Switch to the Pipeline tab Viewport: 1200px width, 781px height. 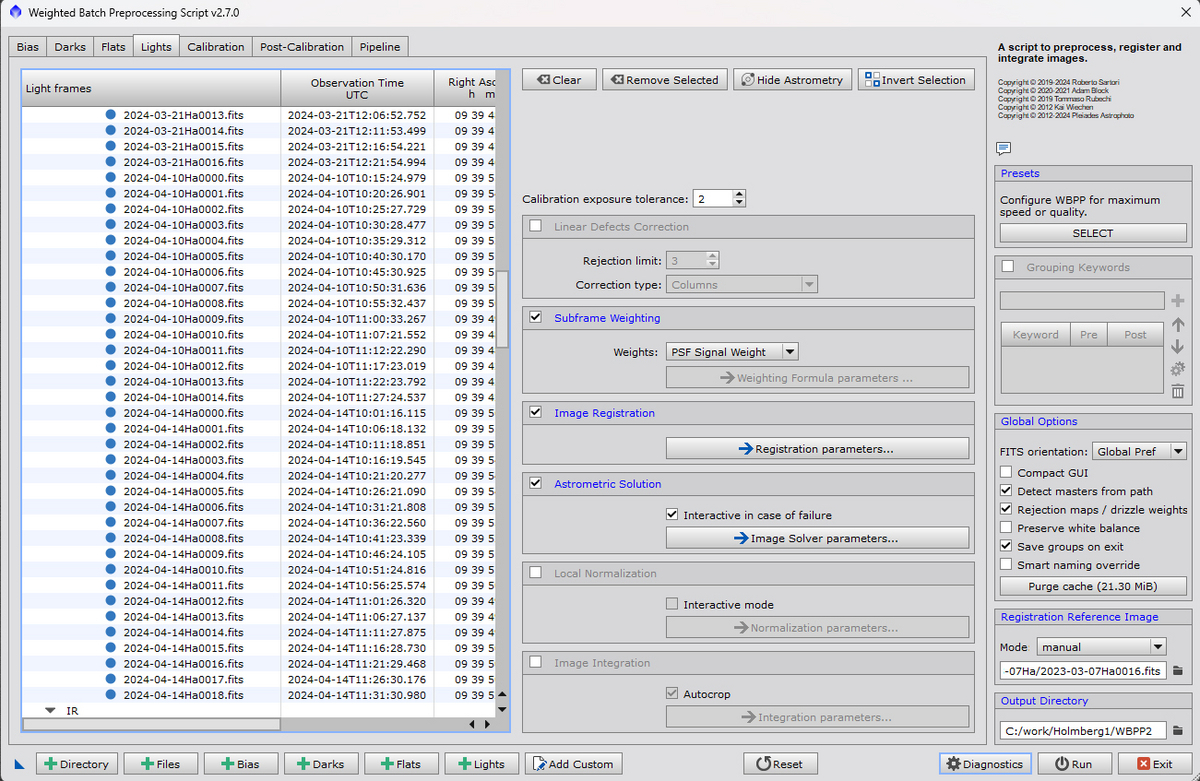[x=380, y=47]
